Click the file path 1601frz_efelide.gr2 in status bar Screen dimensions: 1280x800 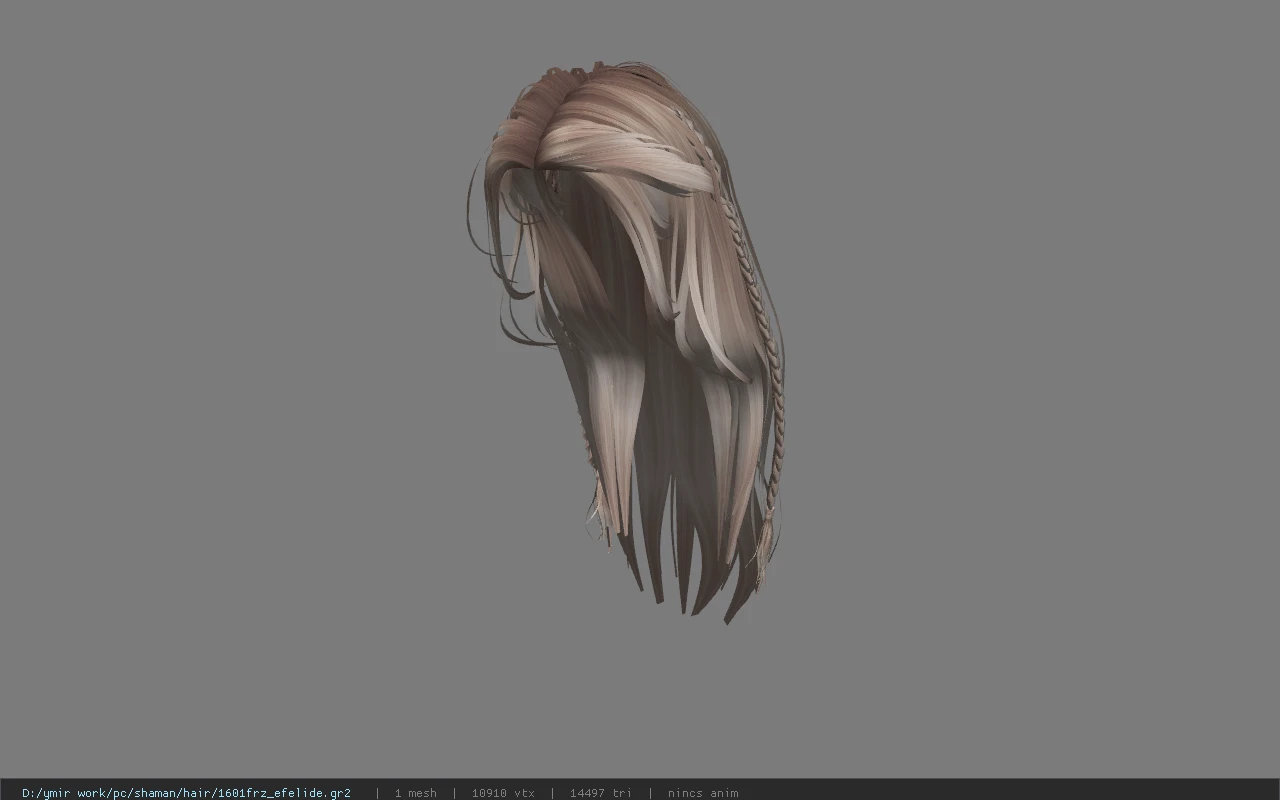(186, 793)
